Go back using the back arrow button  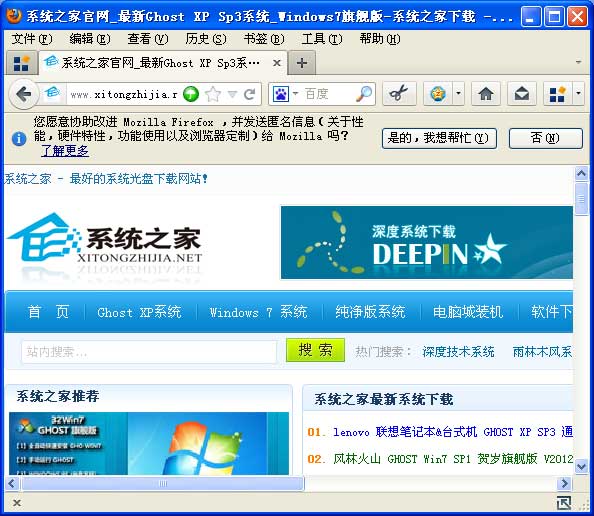(x=23, y=94)
